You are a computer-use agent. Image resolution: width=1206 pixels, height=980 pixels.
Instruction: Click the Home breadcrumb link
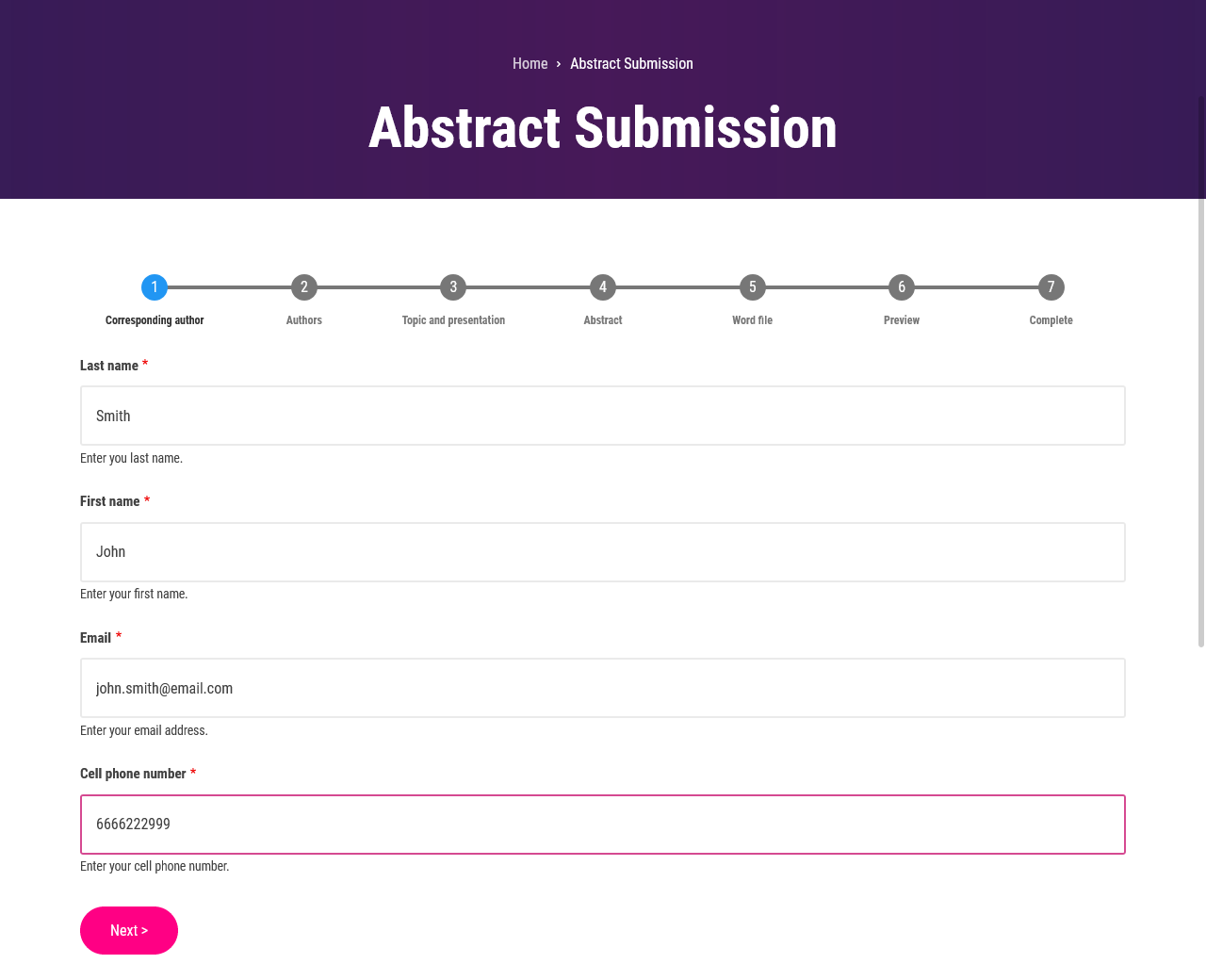tap(530, 64)
